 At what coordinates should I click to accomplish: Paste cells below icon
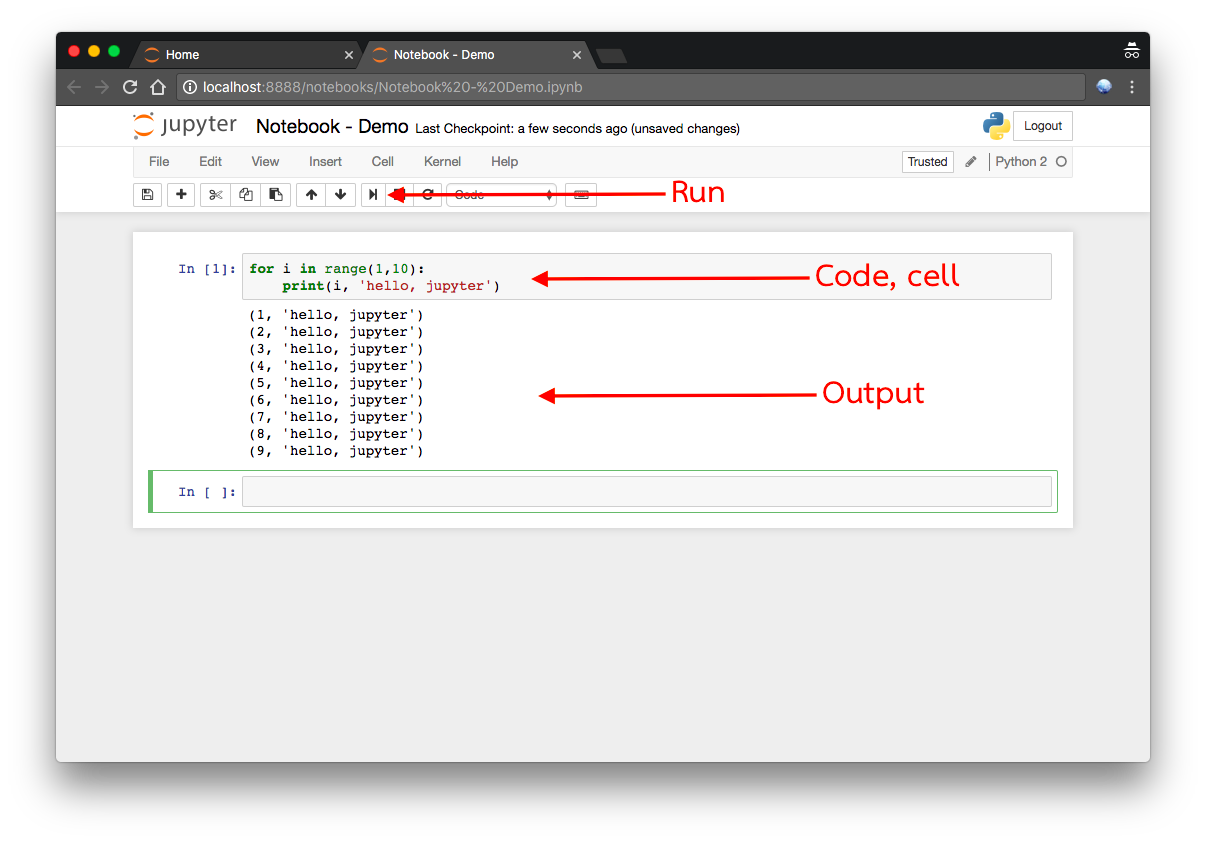pos(276,195)
